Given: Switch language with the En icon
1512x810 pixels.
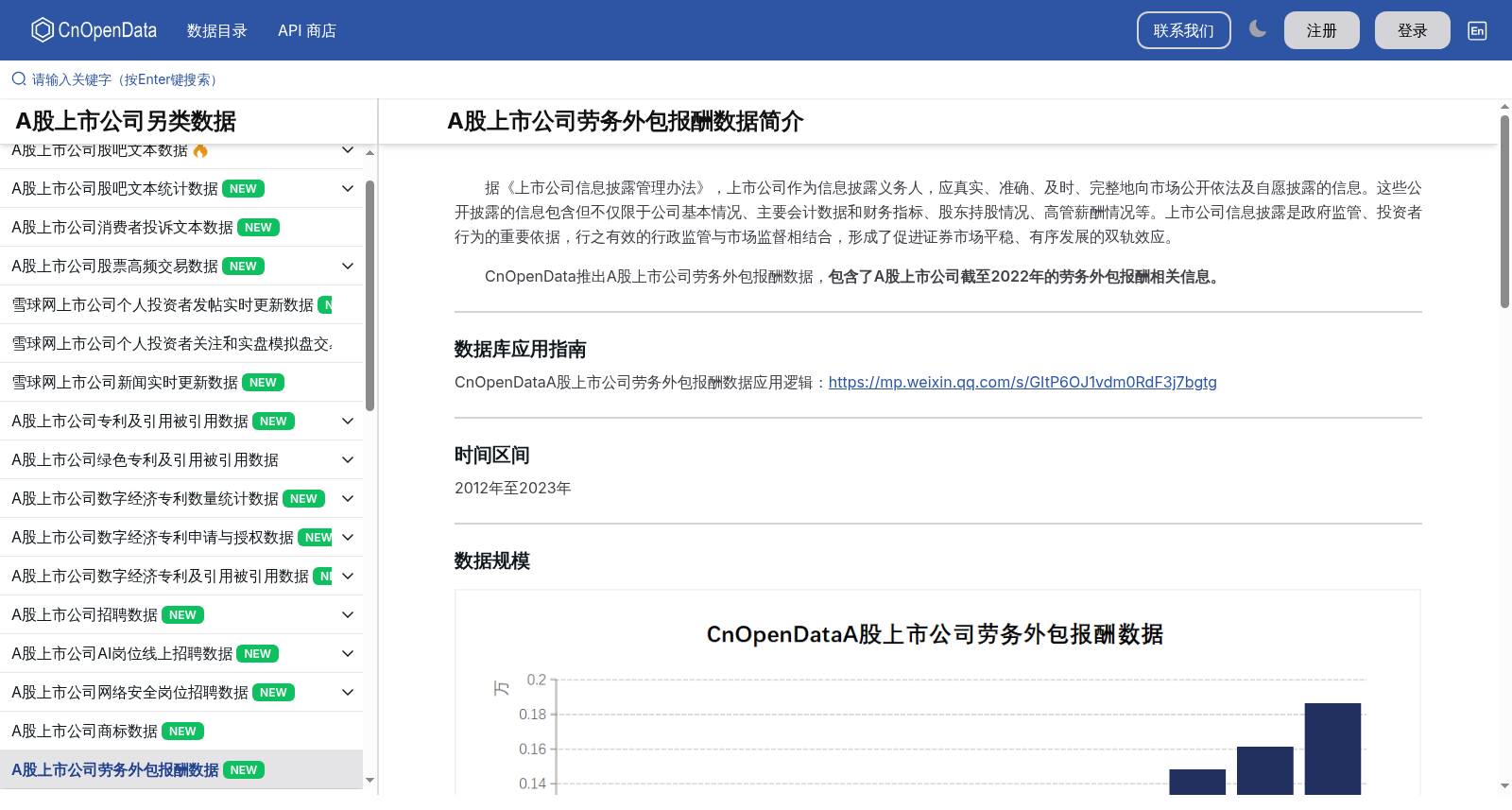Looking at the screenshot, I should (x=1477, y=30).
